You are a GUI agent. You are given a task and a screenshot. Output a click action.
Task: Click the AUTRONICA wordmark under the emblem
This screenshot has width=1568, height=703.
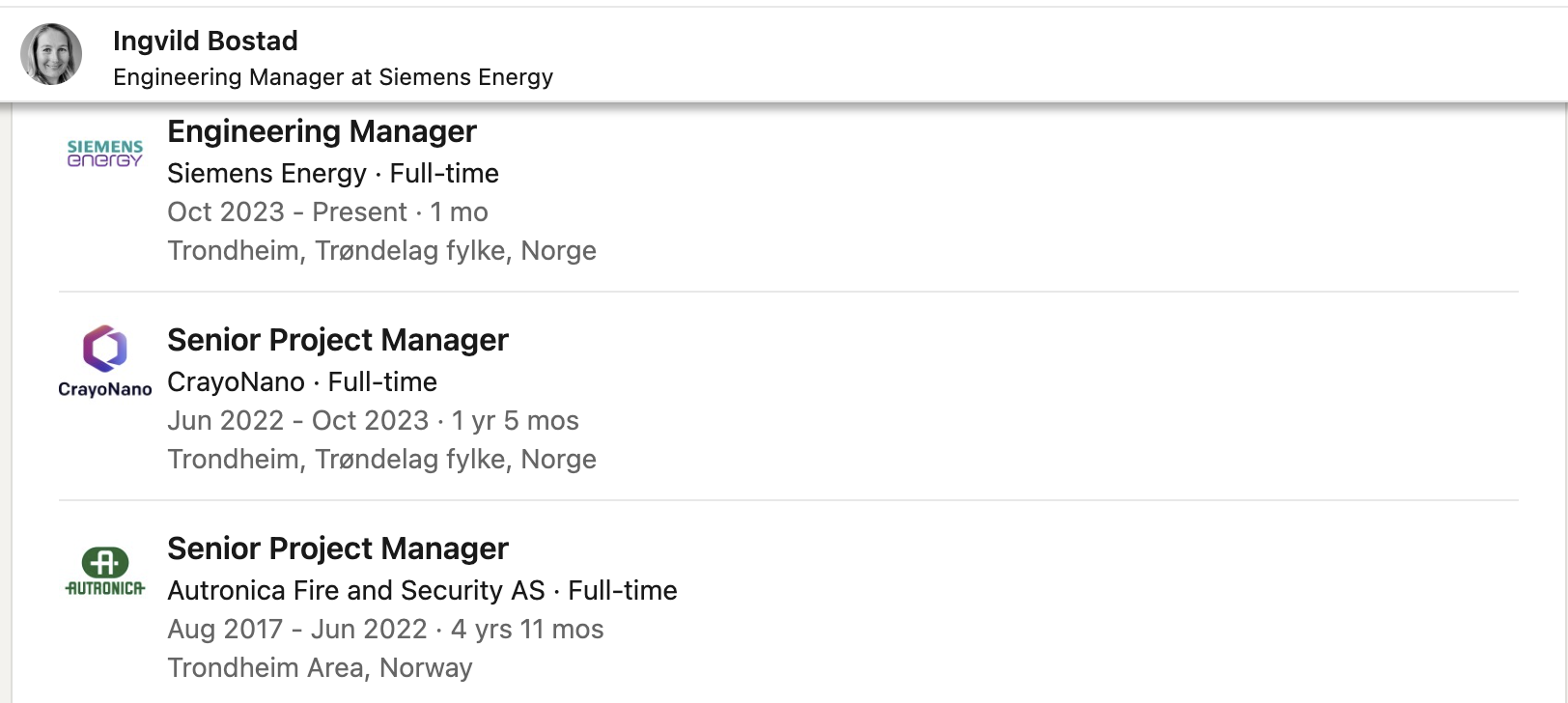pyautogui.click(x=105, y=588)
